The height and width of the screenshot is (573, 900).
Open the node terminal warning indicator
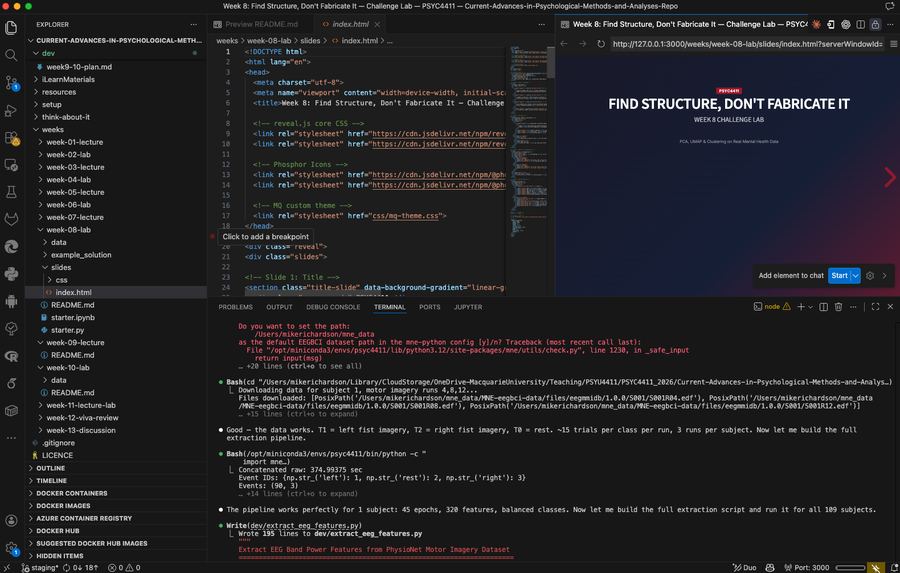[x=773, y=307]
